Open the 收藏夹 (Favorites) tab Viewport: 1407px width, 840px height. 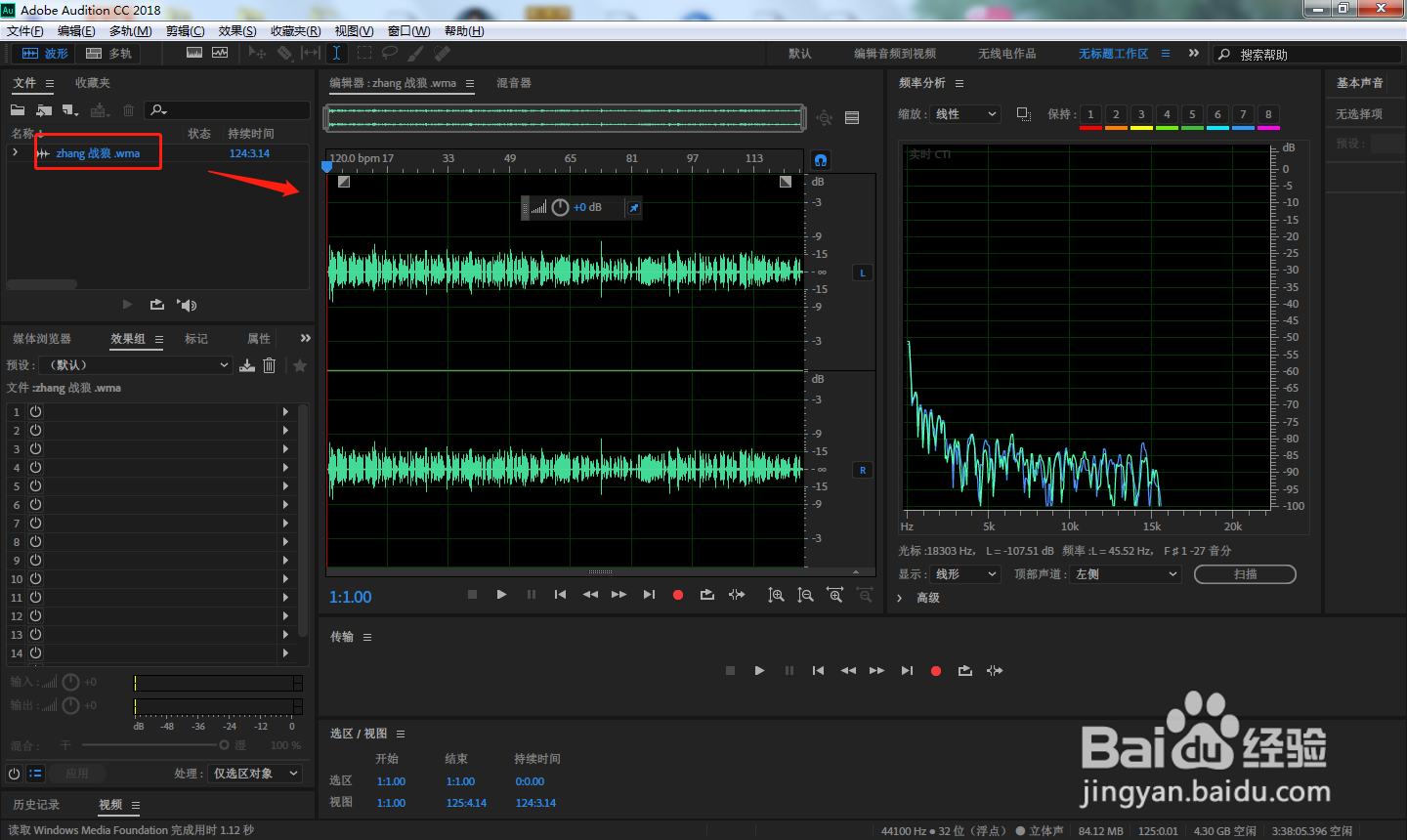point(93,83)
